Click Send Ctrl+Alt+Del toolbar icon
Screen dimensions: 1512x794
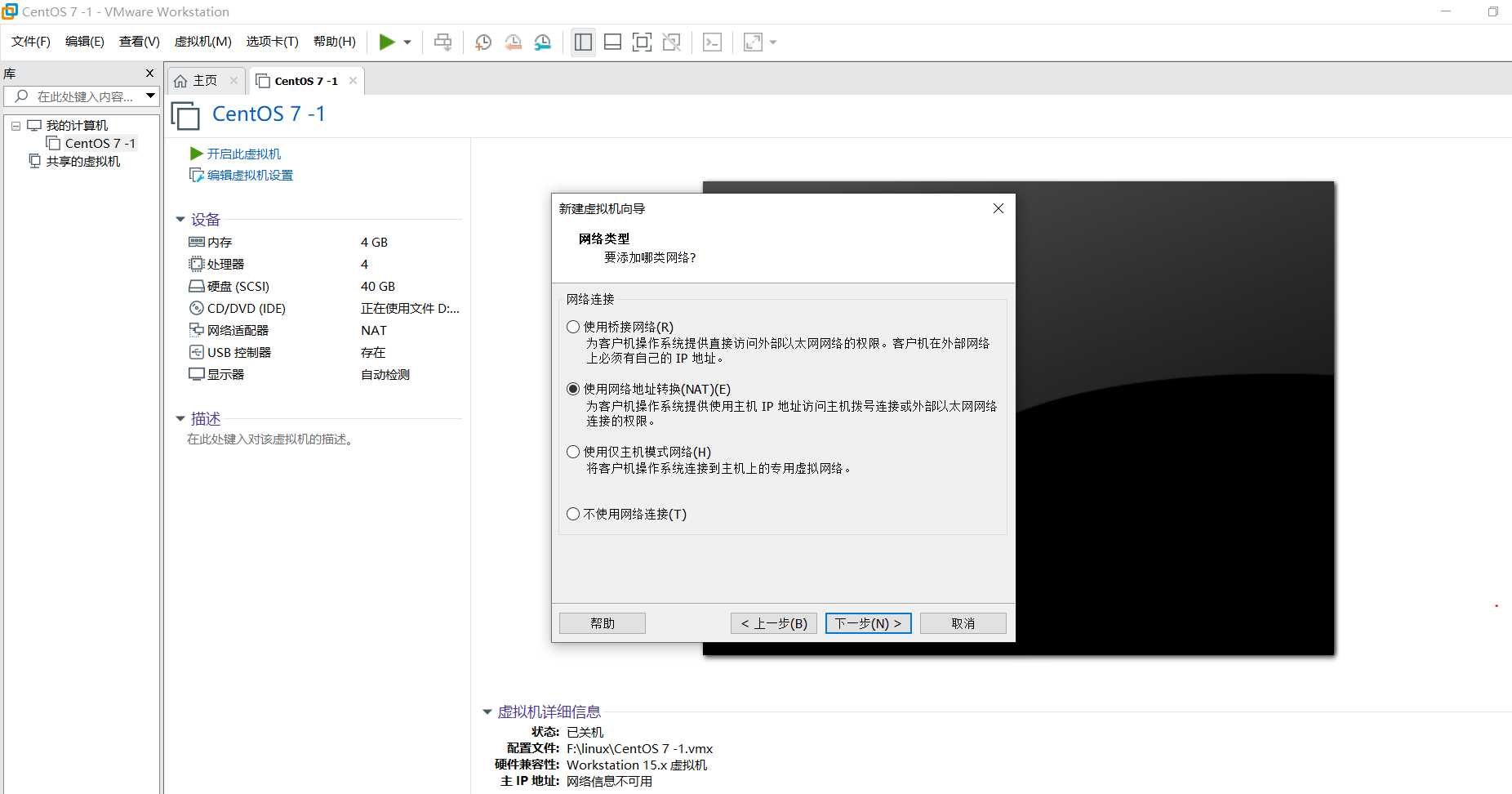tap(442, 42)
